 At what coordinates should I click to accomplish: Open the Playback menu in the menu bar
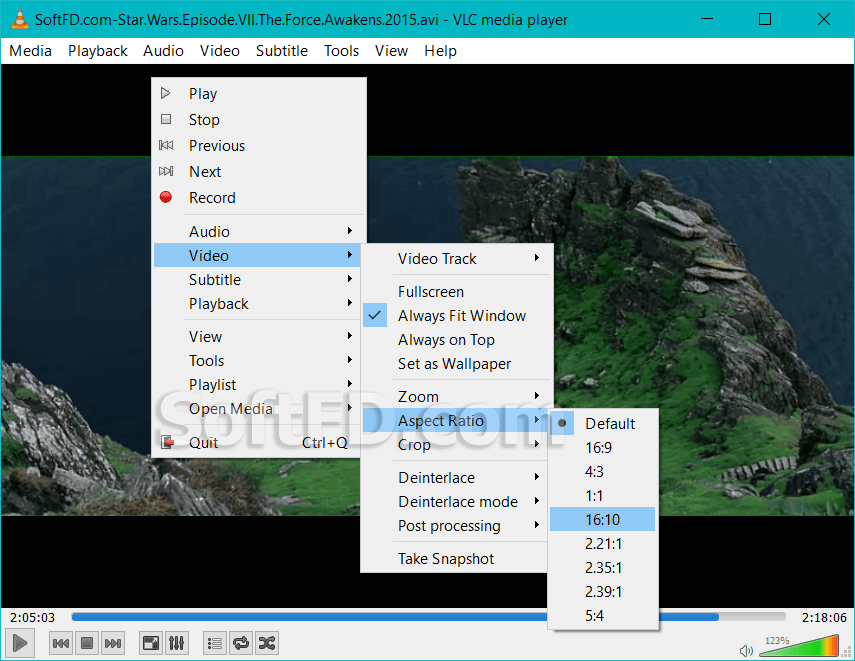click(98, 51)
